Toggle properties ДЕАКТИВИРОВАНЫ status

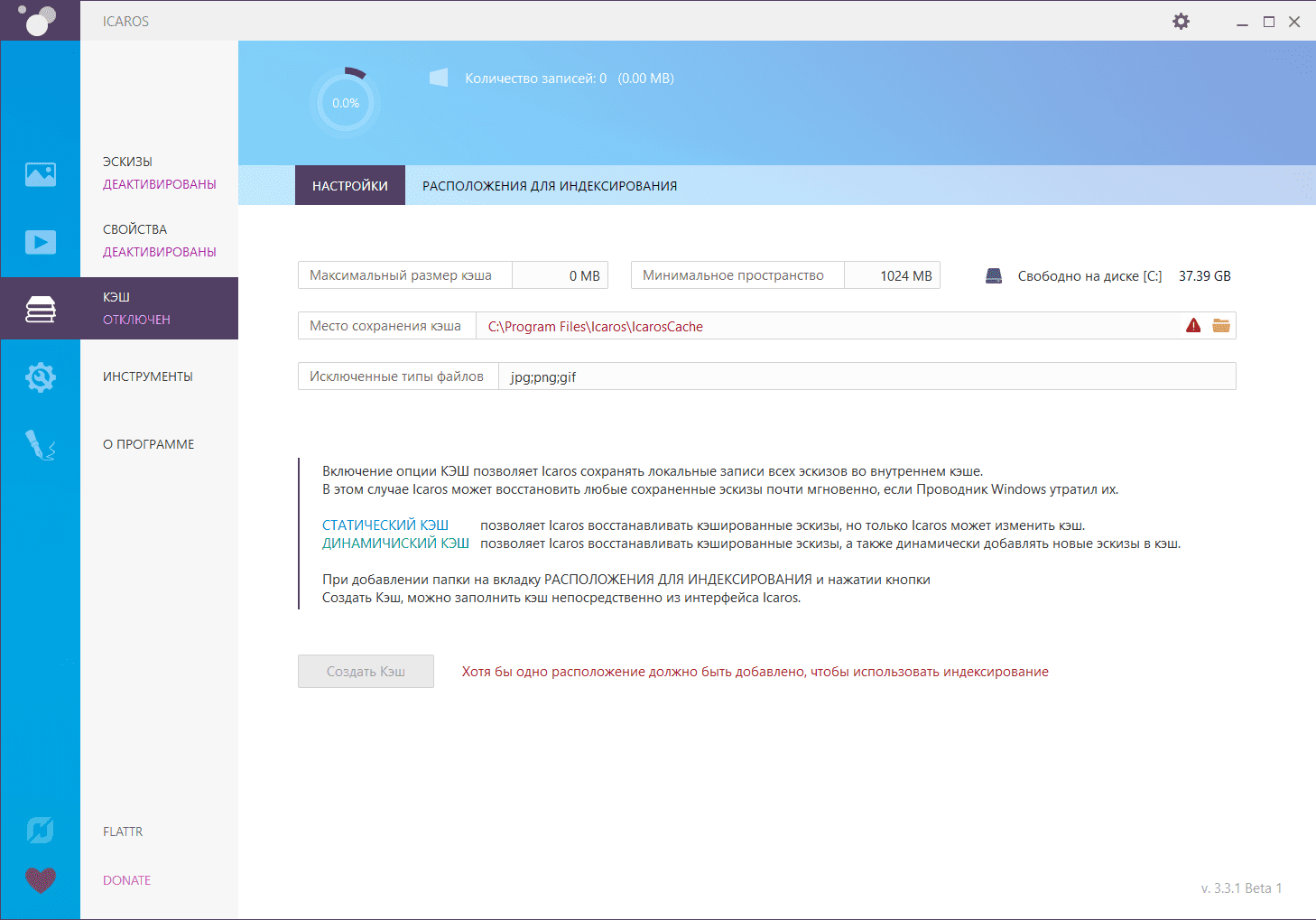(160, 252)
